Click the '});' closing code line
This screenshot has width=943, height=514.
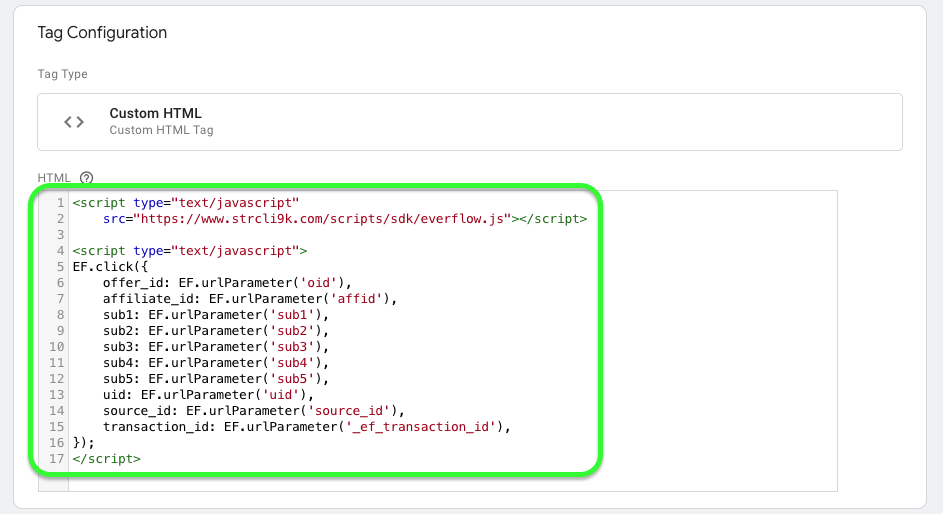click(x=84, y=443)
